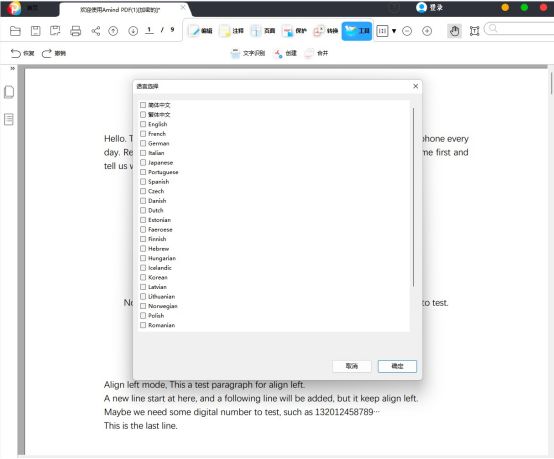Image resolution: width=554 pixels, height=459 pixels.
Task: Click the print icon in the toolbar
Action: pyautogui.click(x=75, y=31)
